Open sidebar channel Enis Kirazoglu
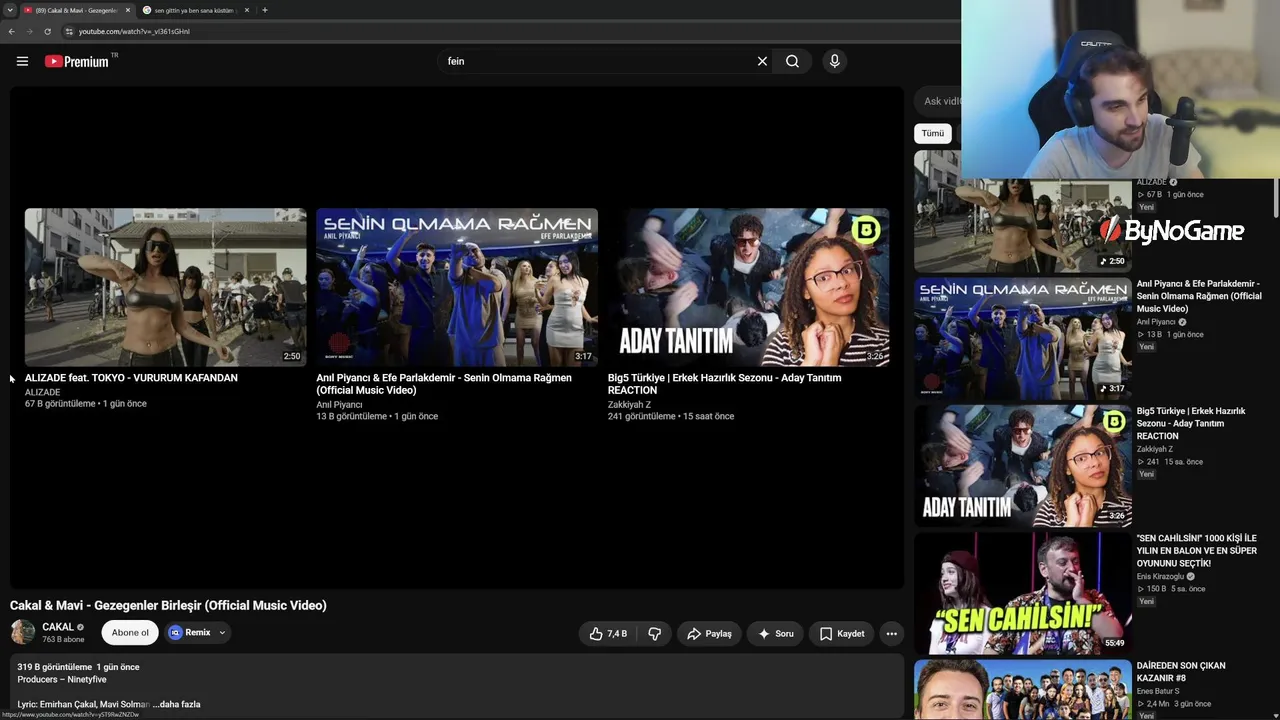 (x=1160, y=577)
